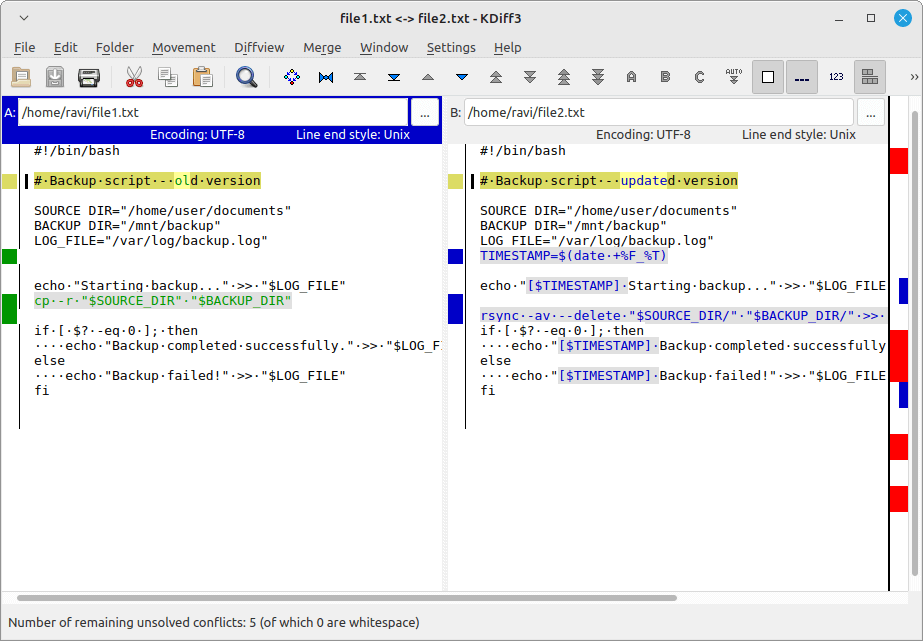Open the Search magnifier tool
Image resolution: width=923 pixels, height=641 pixels.
246,77
